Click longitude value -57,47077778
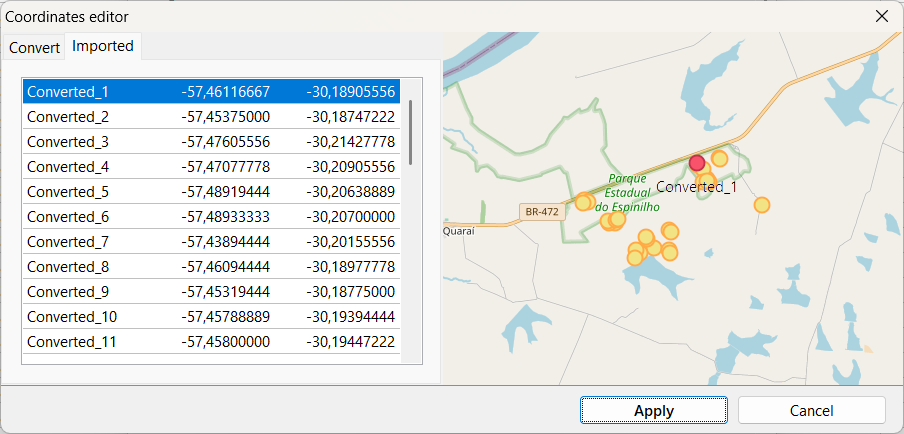This screenshot has width=904, height=434. click(225, 167)
